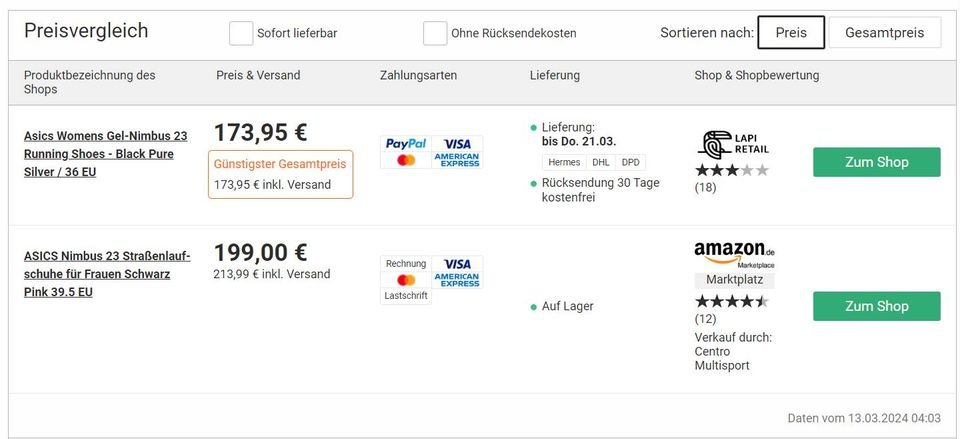
Task: Sort offers by Gesamtpreis
Action: coord(884,32)
